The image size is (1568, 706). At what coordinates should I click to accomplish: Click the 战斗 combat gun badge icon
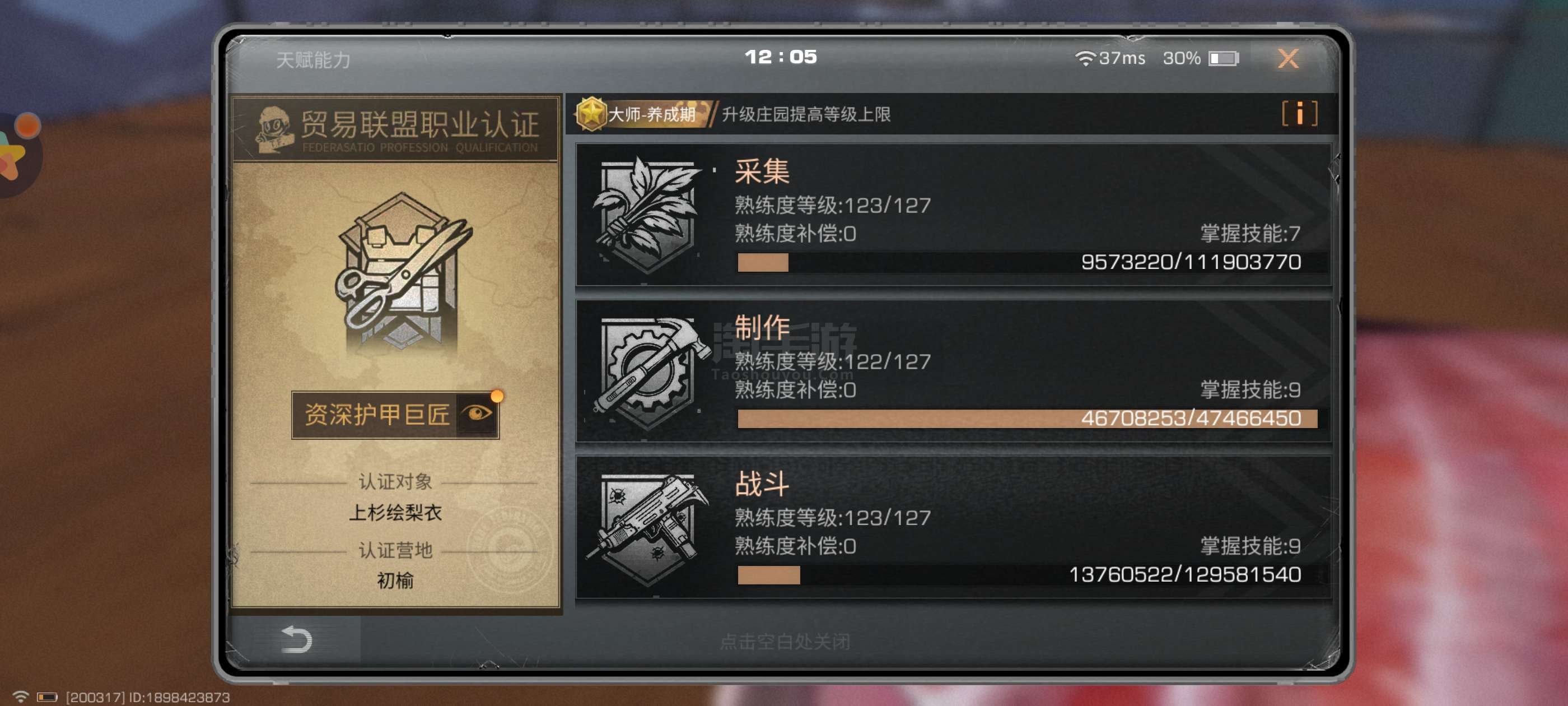(x=647, y=528)
